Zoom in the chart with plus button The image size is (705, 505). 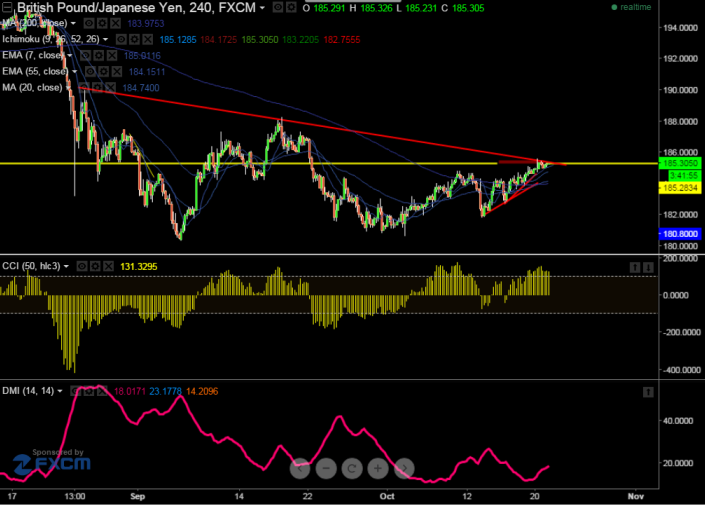coord(378,469)
